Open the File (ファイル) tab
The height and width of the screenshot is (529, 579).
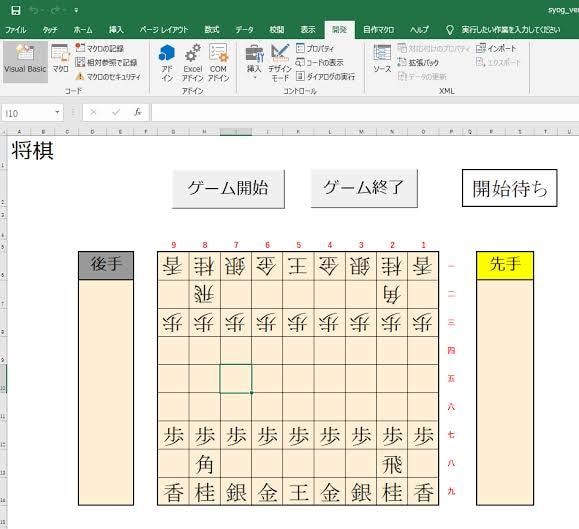[x=16, y=30]
